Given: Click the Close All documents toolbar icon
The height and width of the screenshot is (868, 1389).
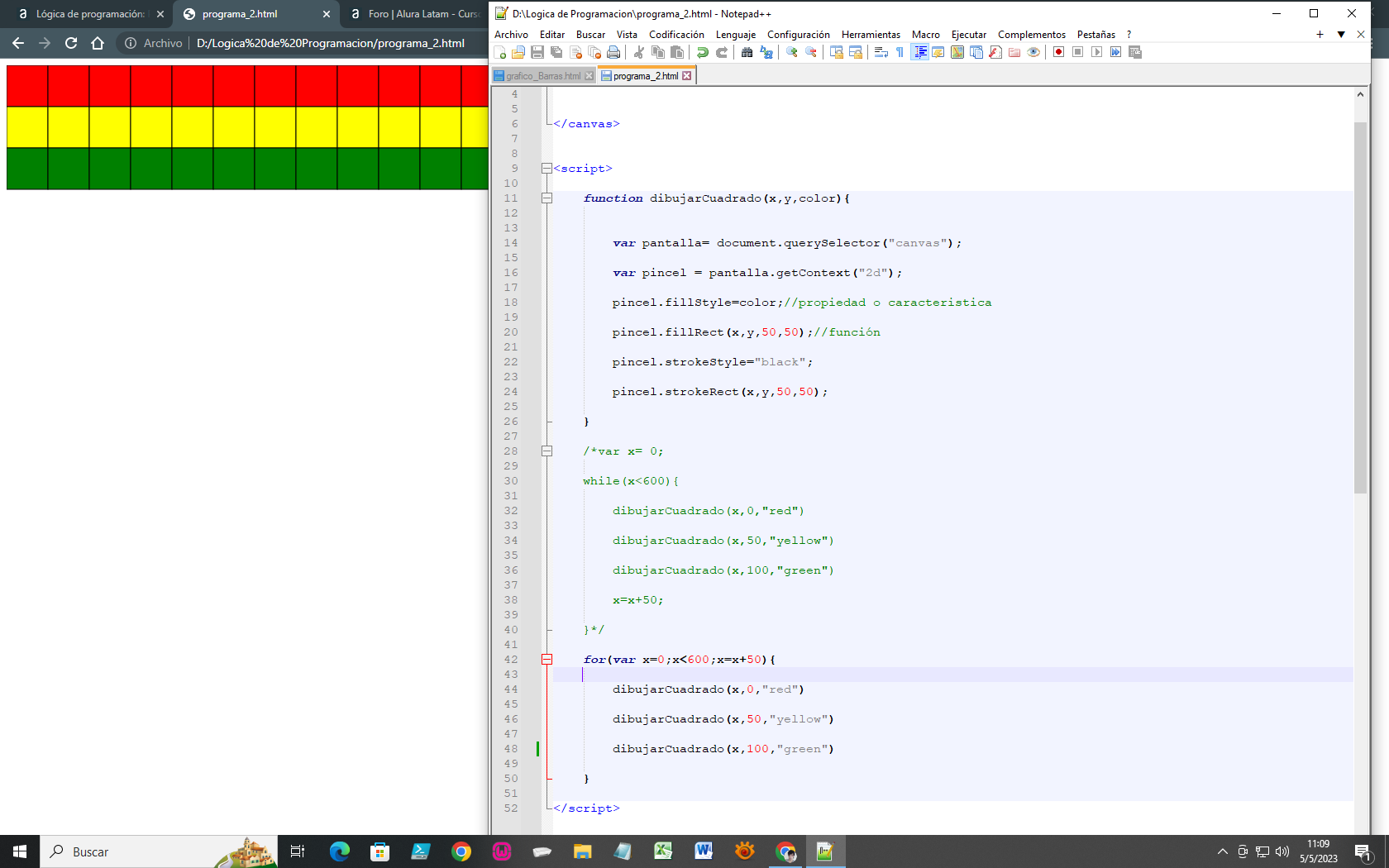Looking at the screenshot, I should coord(594,52).
